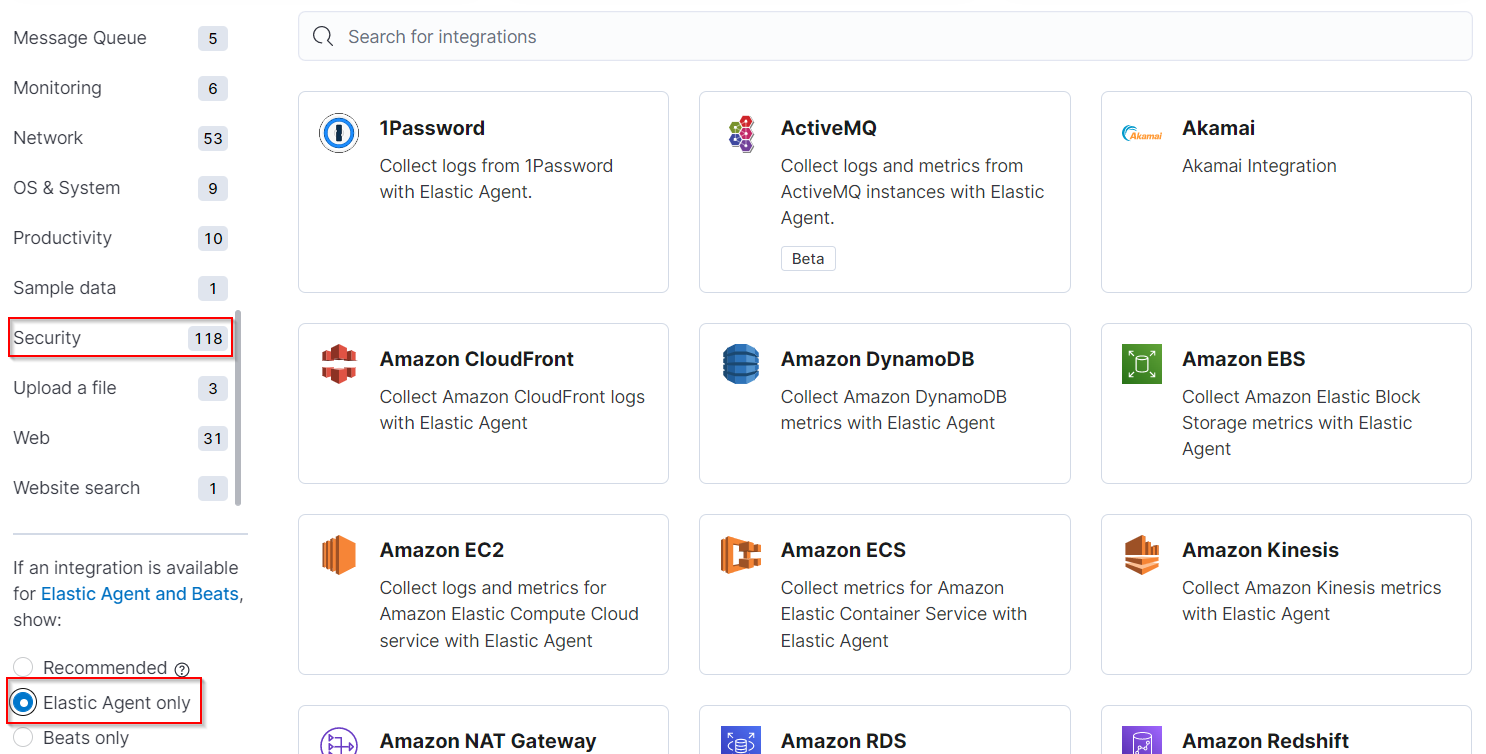1486x754 pixels.
Task: Open the Network category filter
Action: coord(121,138)
